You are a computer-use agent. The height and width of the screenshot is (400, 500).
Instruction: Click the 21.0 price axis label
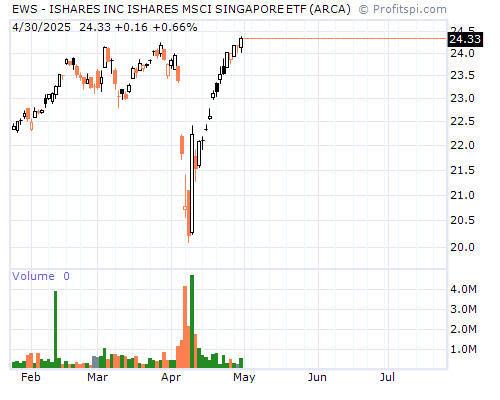click(462, 195)
